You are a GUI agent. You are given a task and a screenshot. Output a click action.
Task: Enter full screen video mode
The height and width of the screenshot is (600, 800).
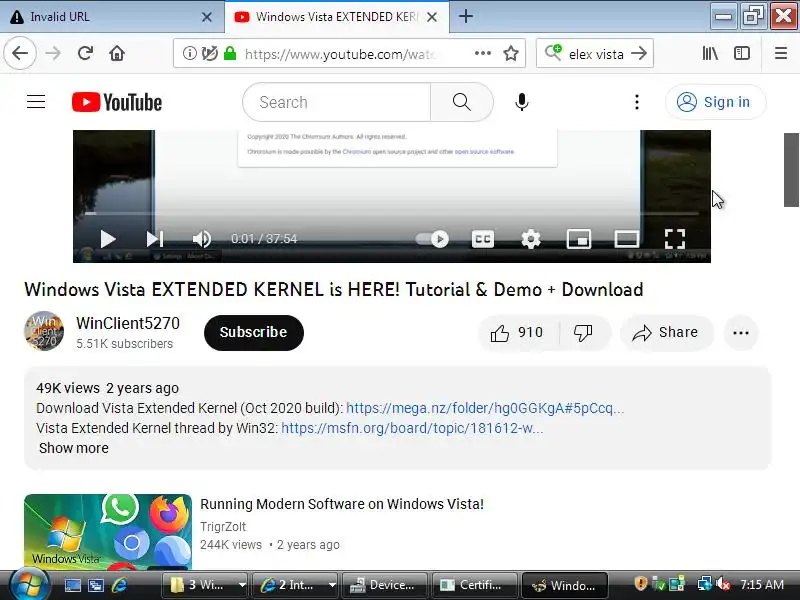click(x=675, y=239)
